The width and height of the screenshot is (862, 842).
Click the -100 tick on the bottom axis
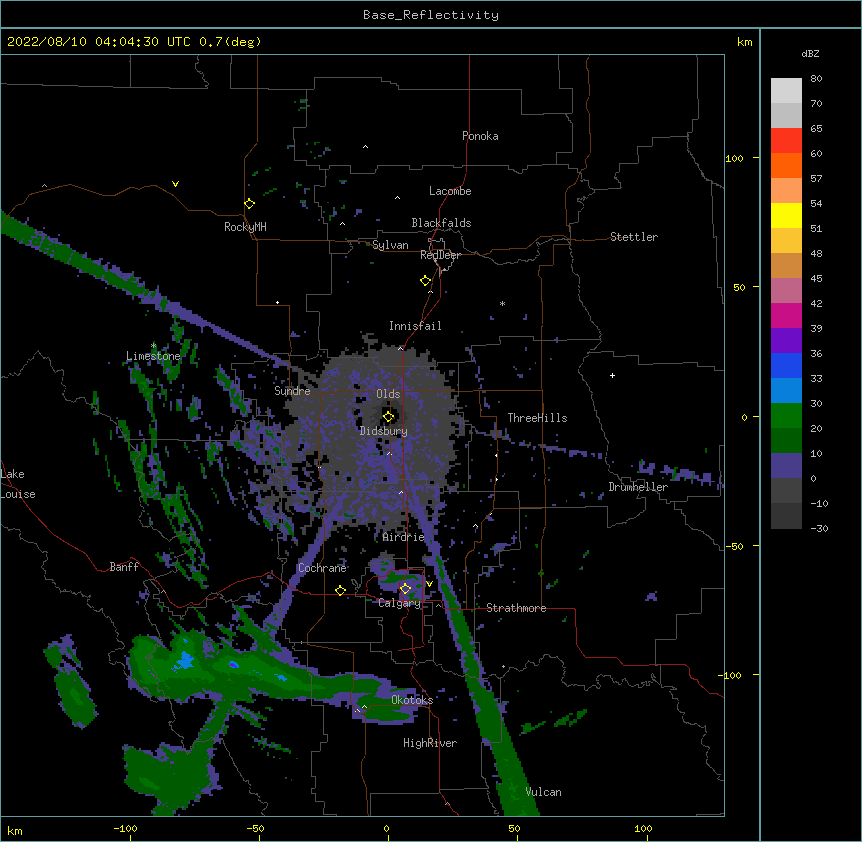125,828
